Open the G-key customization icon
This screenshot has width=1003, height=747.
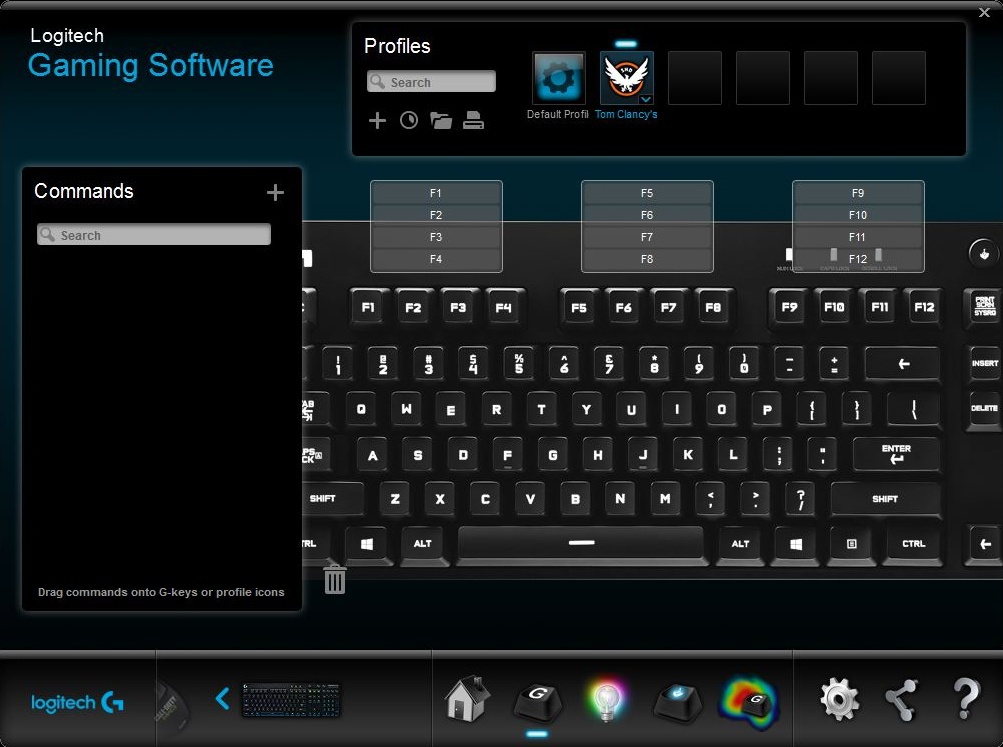tap(537, 702)
